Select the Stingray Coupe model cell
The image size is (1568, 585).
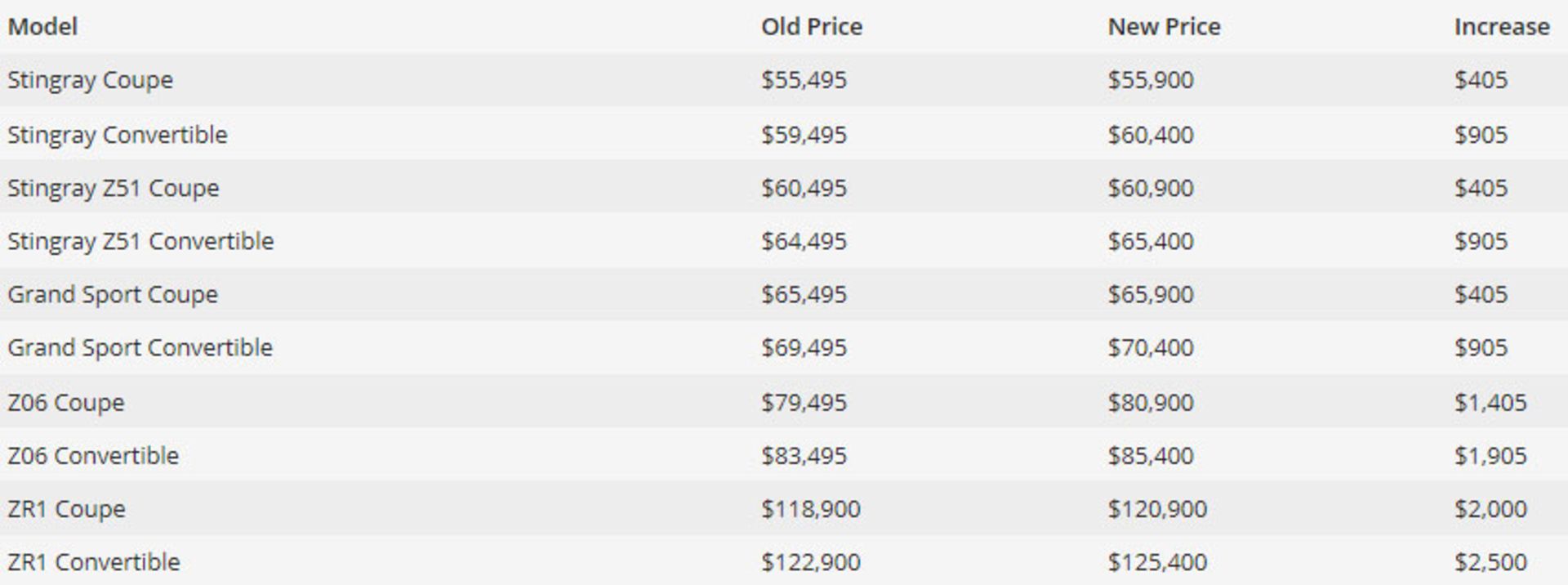coord(90,80)
